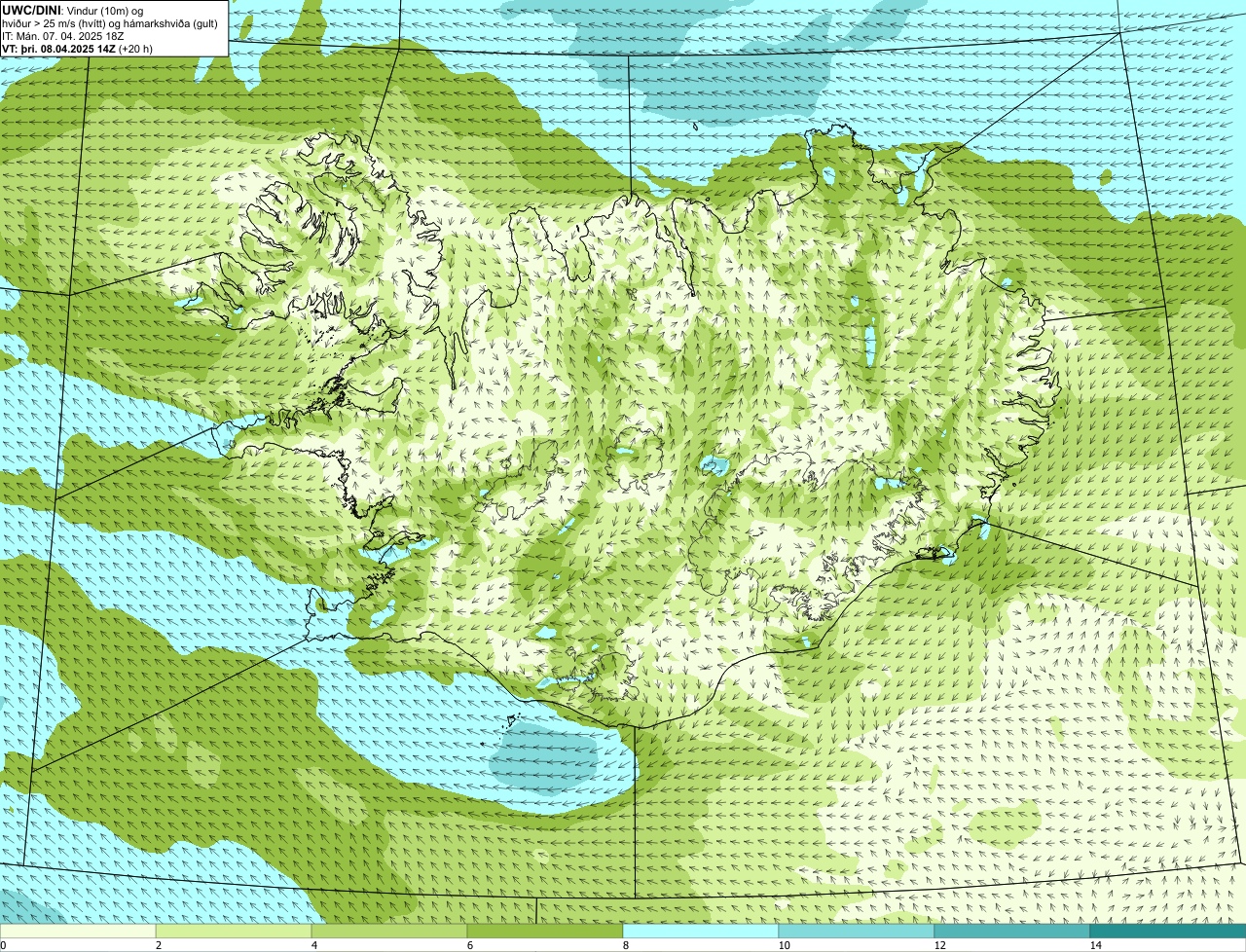The image size is (1246, 952).
Task: Click the legend value label '10'
Action: point(784,945)
